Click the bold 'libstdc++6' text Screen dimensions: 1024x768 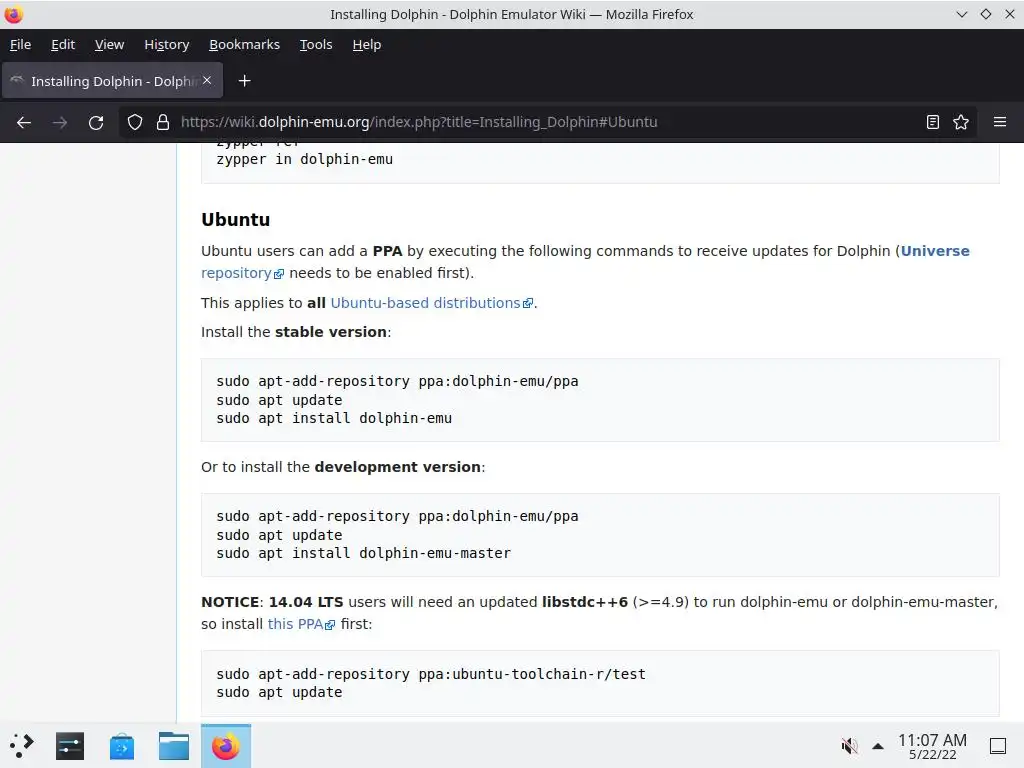[584, 602]
